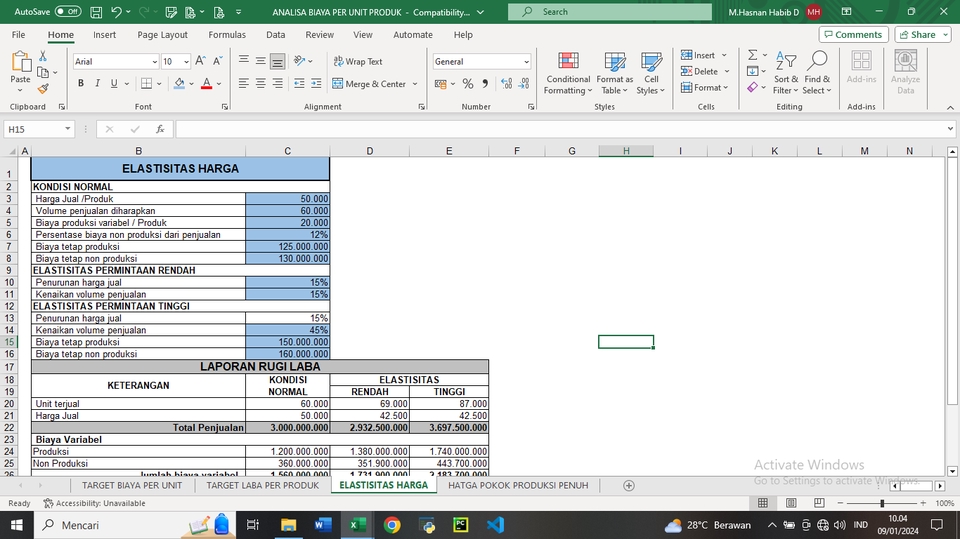Open the Format as Table dropdown
960x539 pixels.
point(615,73)
